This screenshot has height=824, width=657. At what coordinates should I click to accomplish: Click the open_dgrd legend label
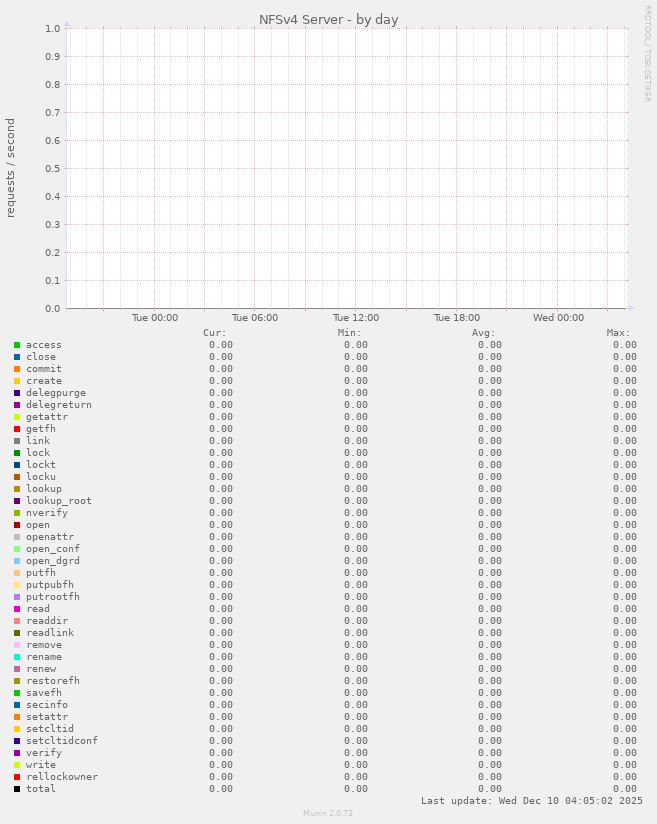pos(53,561)
